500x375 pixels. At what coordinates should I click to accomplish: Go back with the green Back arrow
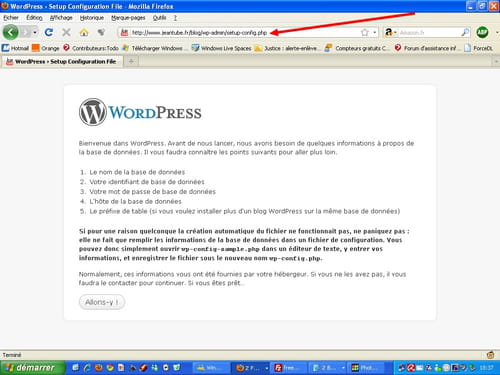[11, 32]
